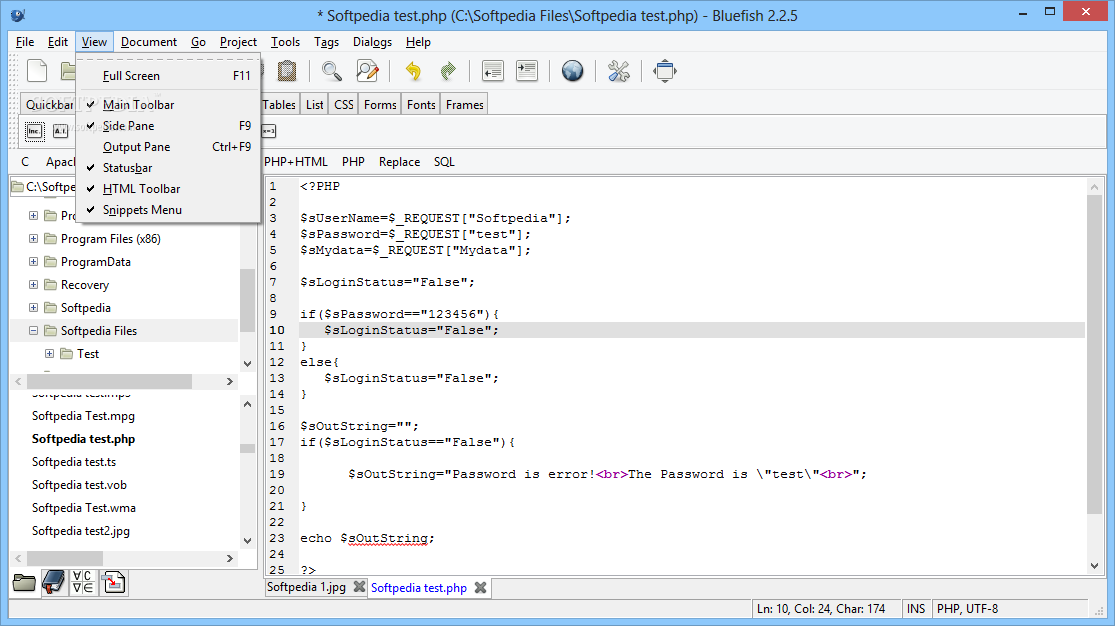Expand the ProgramData folder node
1115x626 pixels.
click(33, 262)
